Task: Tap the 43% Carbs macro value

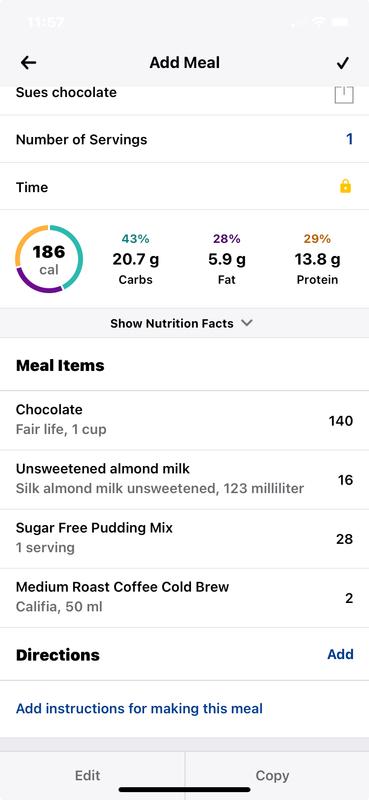Action: pyautogui.click(x=135, y=259)
